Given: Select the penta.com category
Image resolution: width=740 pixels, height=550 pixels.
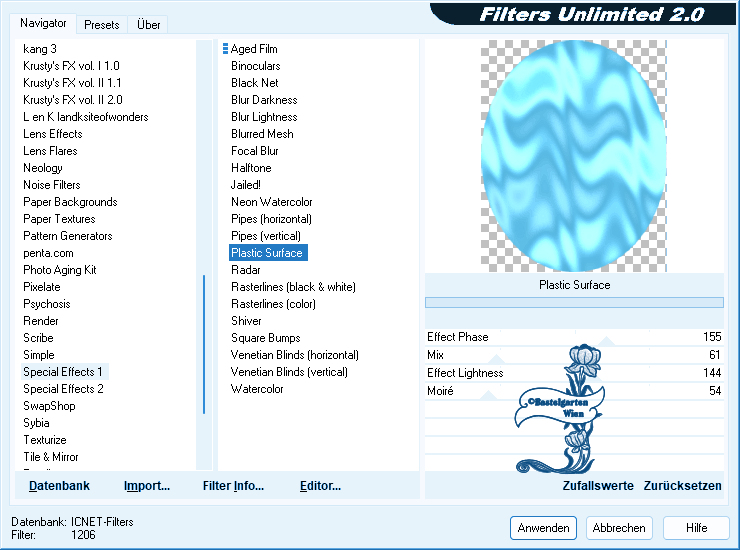Looking at the screenshot, I should click(x=49, y=253).
